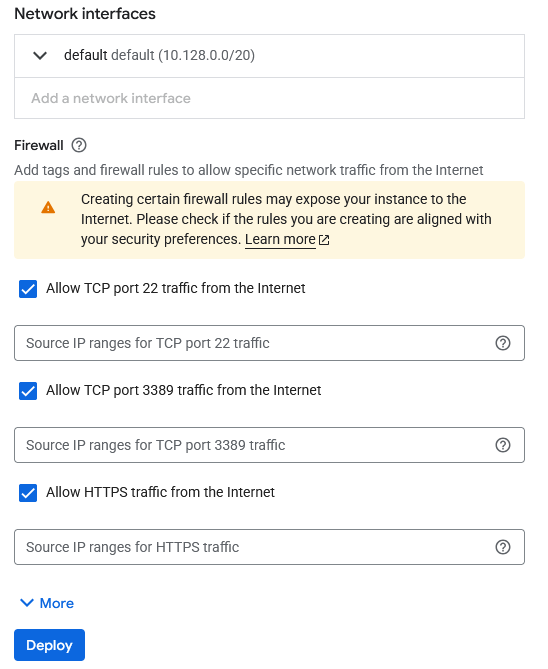Viewport: 548px width, 669px height.
Task: Expand the More section chevron
Action: coord(27,602)
